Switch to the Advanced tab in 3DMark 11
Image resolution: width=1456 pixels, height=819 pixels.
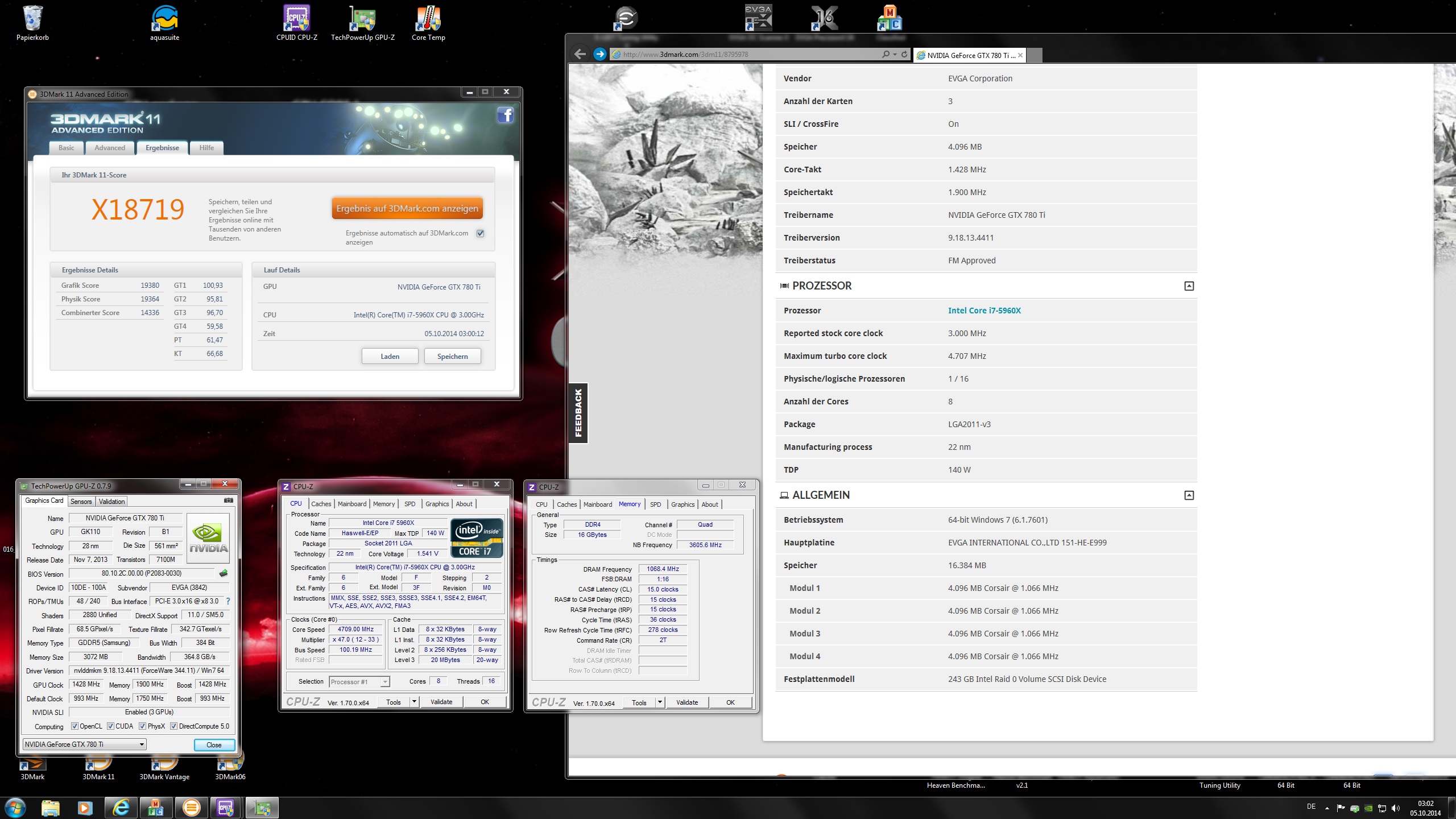click(x=110, y=148)
